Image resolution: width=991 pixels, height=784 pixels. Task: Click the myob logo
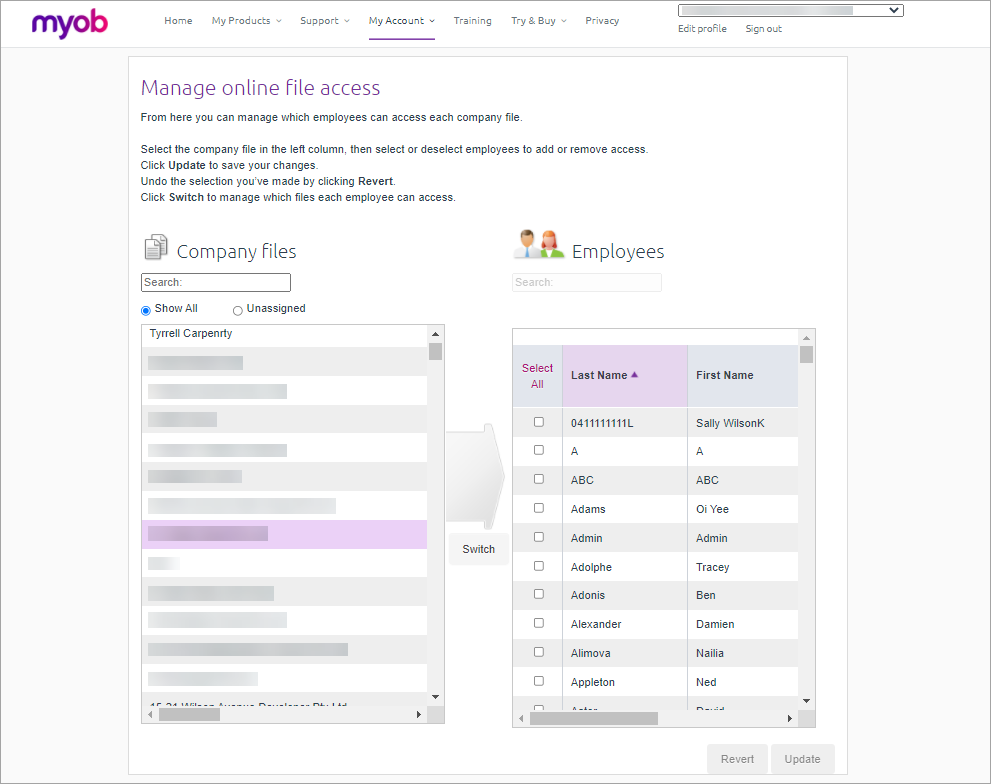(68, 22)
